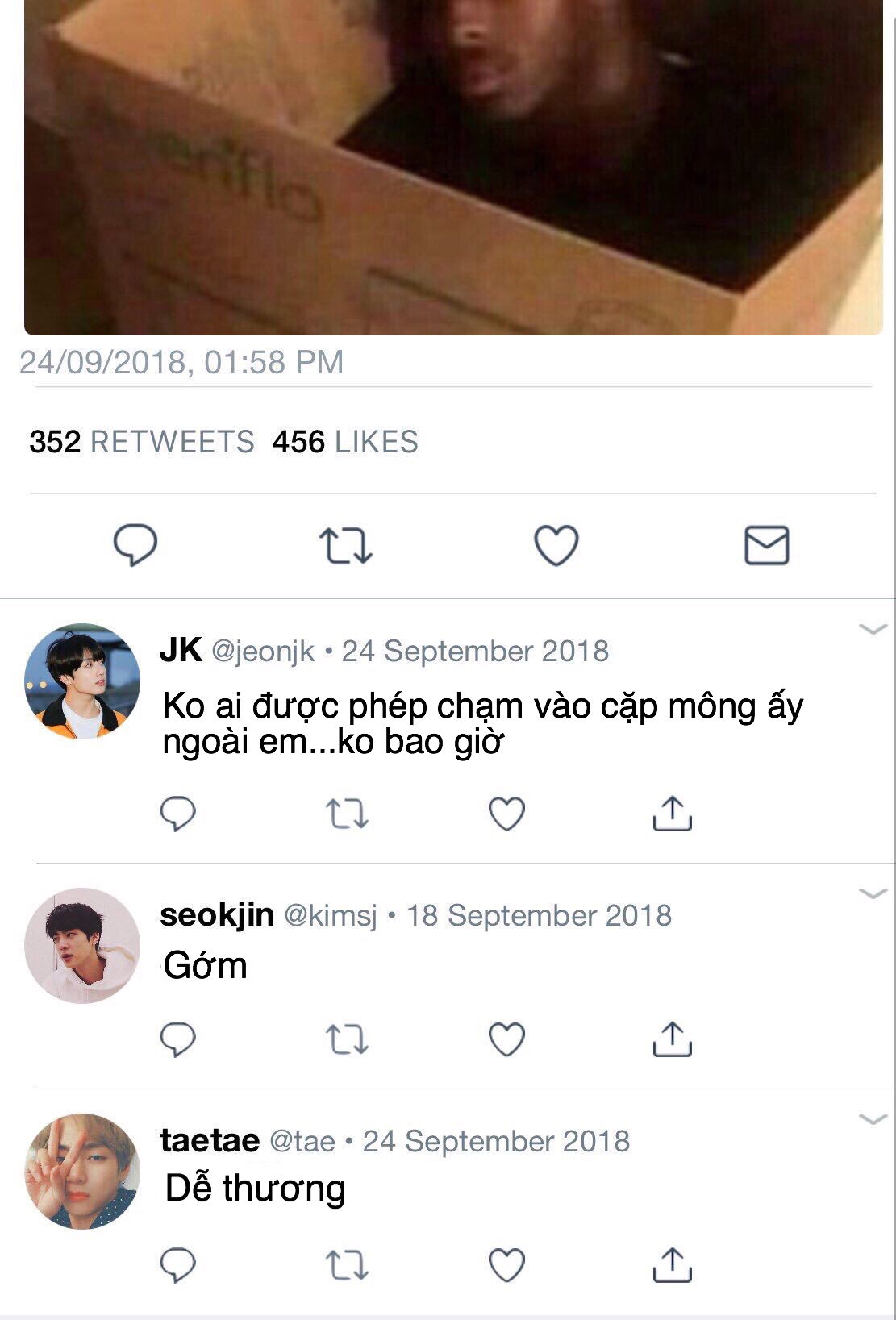
Task: Like JK's comment
Action: (x=507, y=814)
